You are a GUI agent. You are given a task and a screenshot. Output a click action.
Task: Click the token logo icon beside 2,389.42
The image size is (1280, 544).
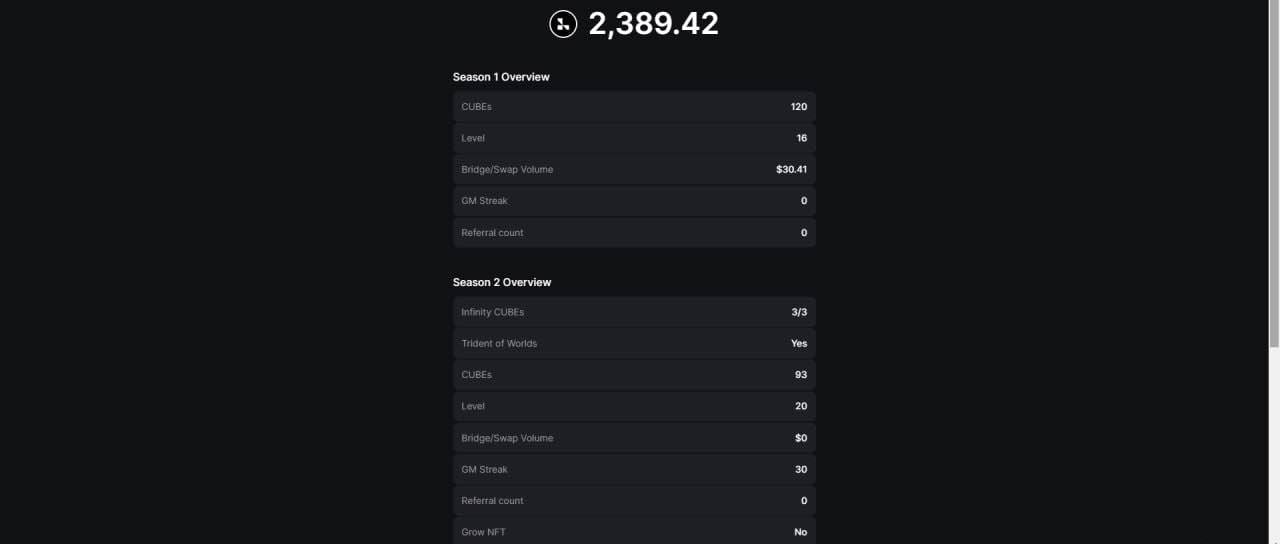pos(563,24)
